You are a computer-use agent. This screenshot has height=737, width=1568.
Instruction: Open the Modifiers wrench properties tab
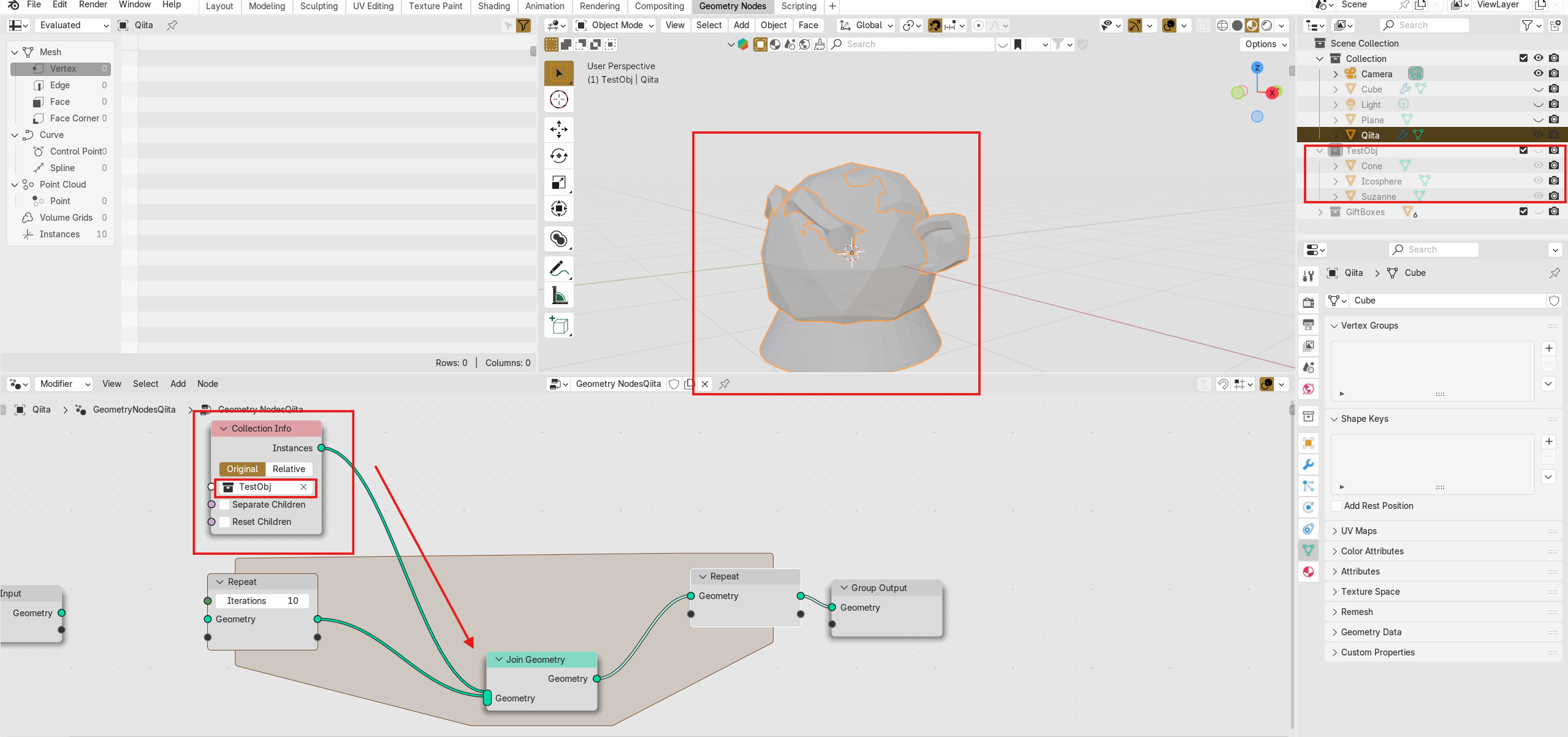[x=1309, y=464]
